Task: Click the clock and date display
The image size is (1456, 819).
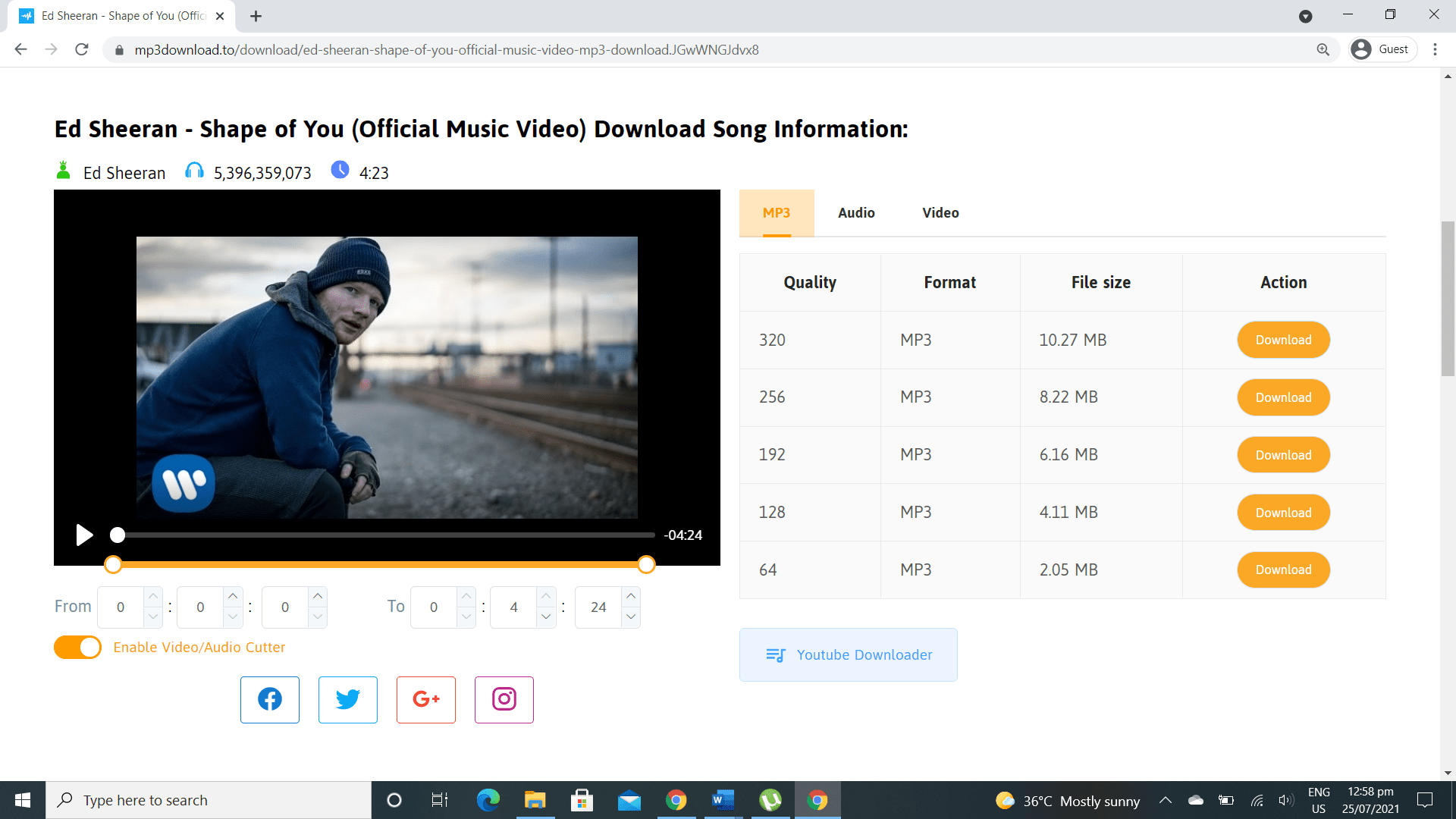Action: point(1370,800)
